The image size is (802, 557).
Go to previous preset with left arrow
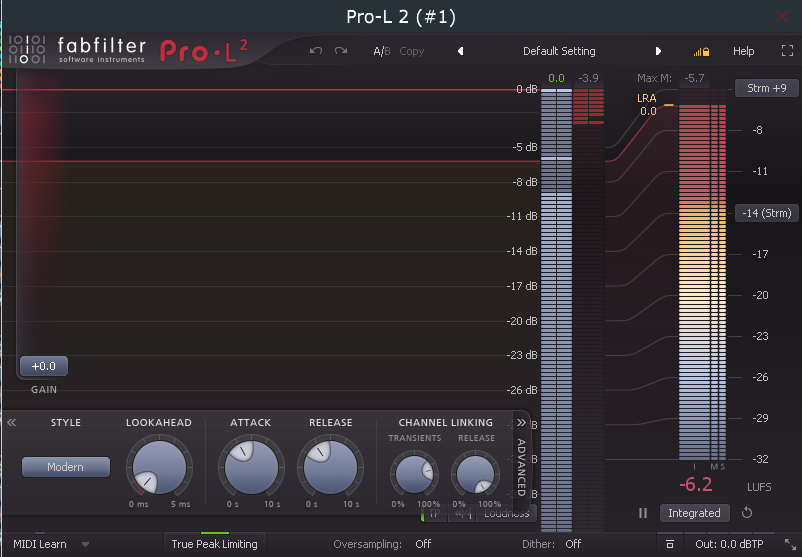460,51
